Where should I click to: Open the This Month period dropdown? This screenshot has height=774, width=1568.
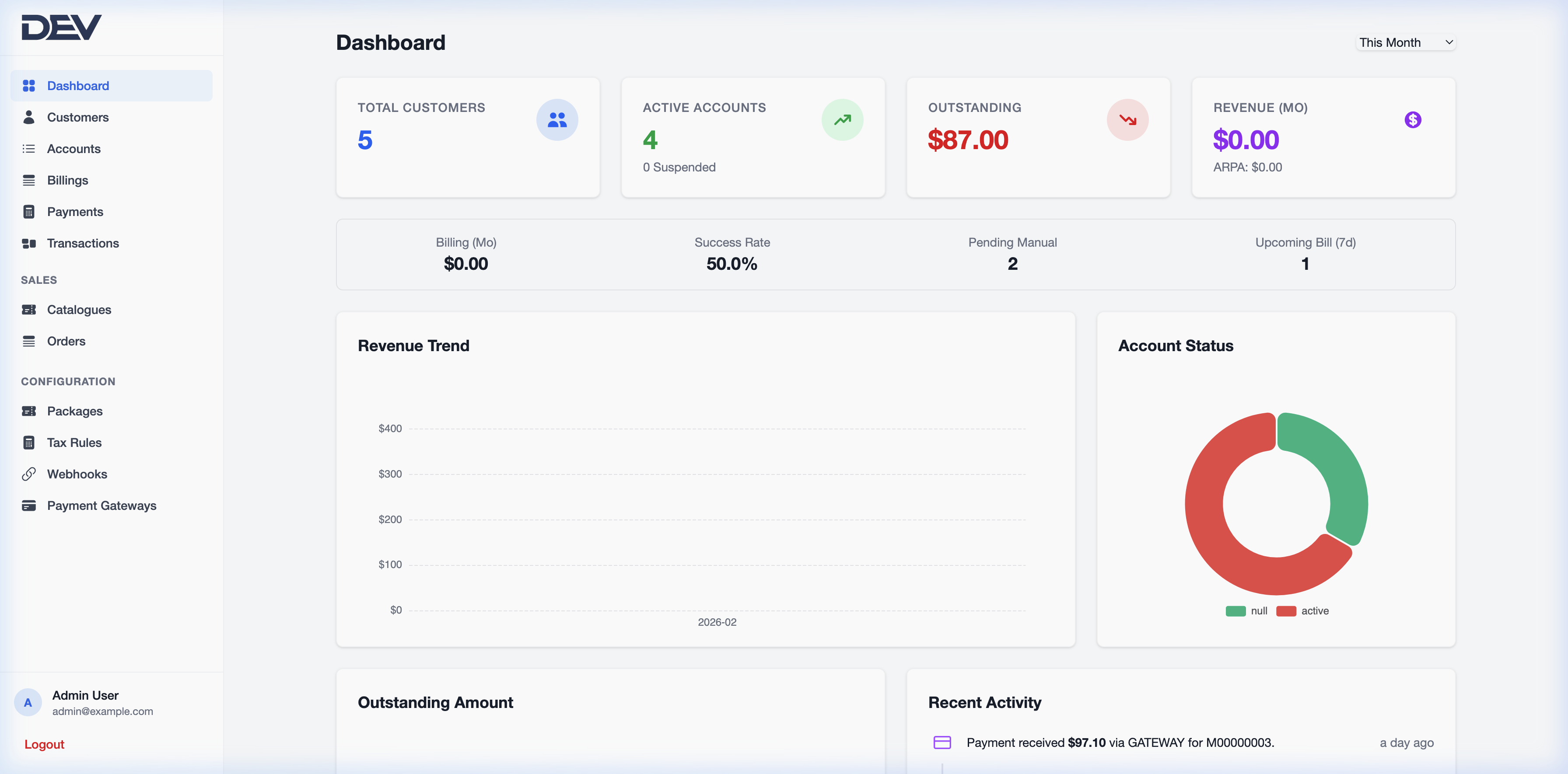coord(1406,42)
